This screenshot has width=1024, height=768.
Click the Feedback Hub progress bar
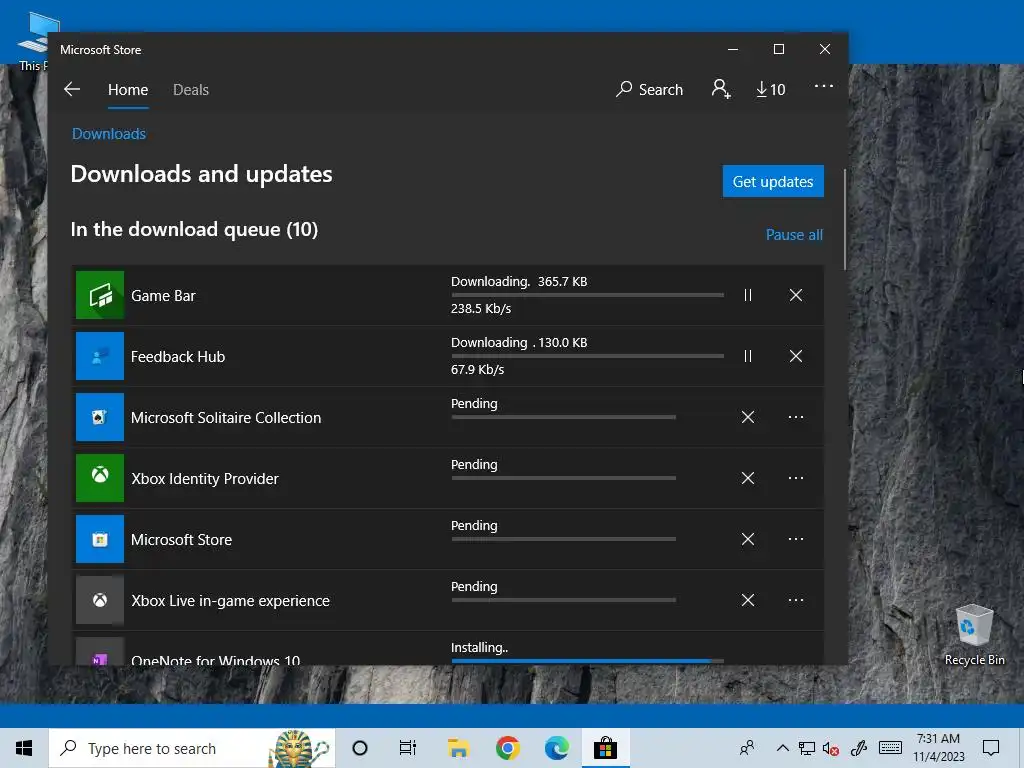click(x=587, y=356)
